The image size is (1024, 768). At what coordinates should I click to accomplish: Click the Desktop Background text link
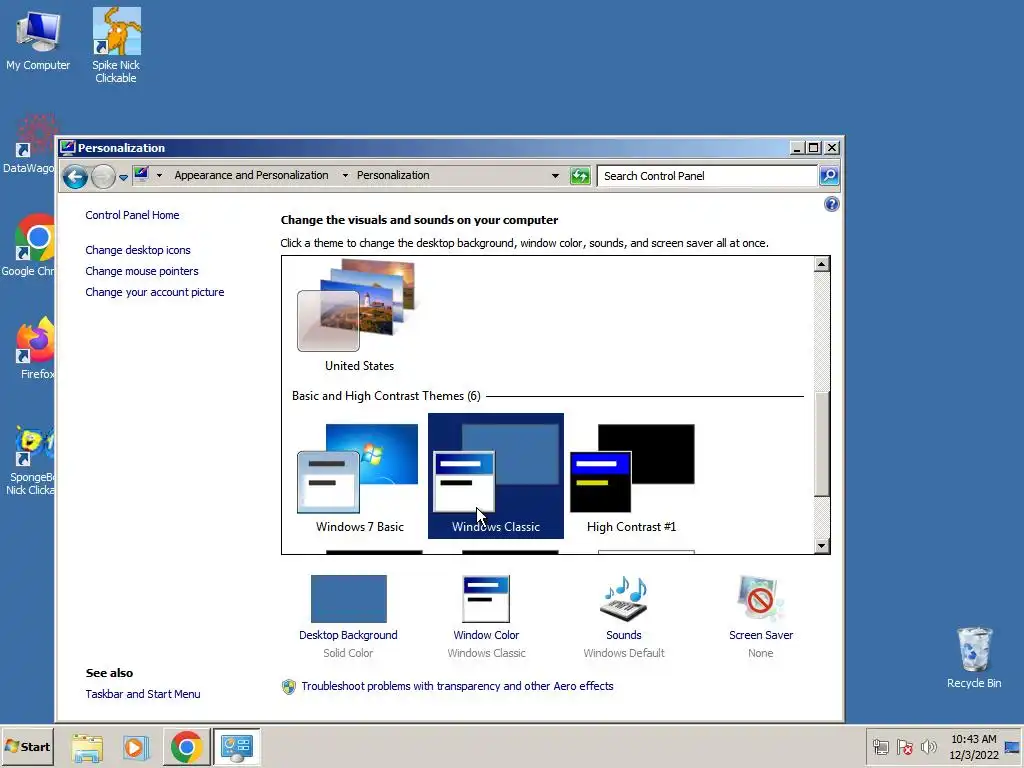(x=348, y=635)
